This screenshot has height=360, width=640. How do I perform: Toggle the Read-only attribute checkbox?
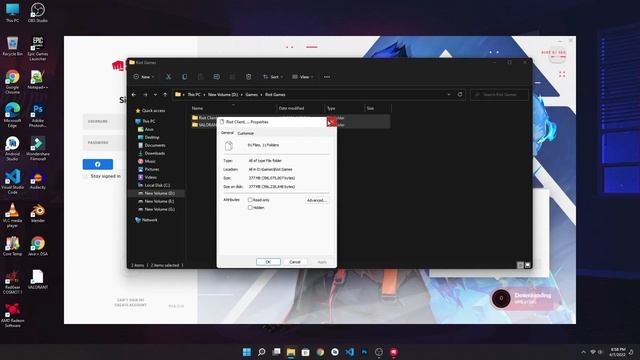click(250, 200)
